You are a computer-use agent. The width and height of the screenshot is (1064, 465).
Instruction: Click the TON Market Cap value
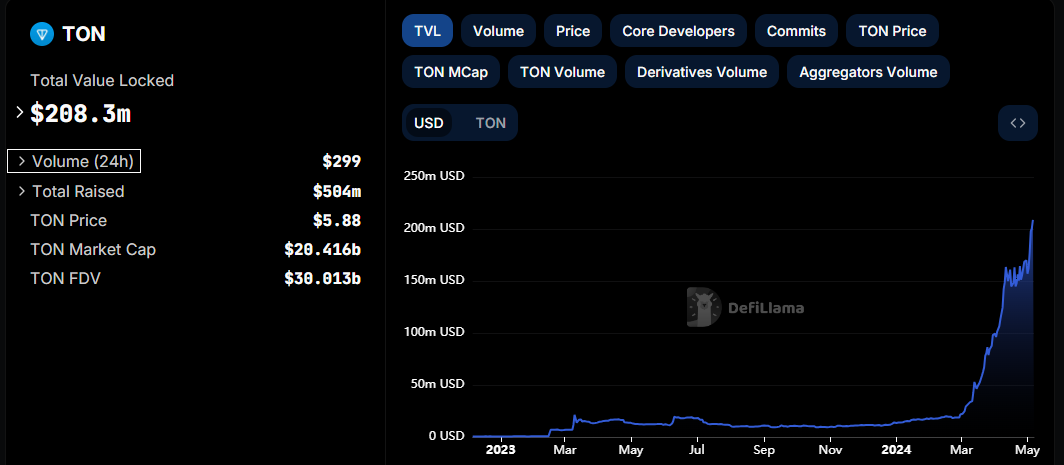322,250
